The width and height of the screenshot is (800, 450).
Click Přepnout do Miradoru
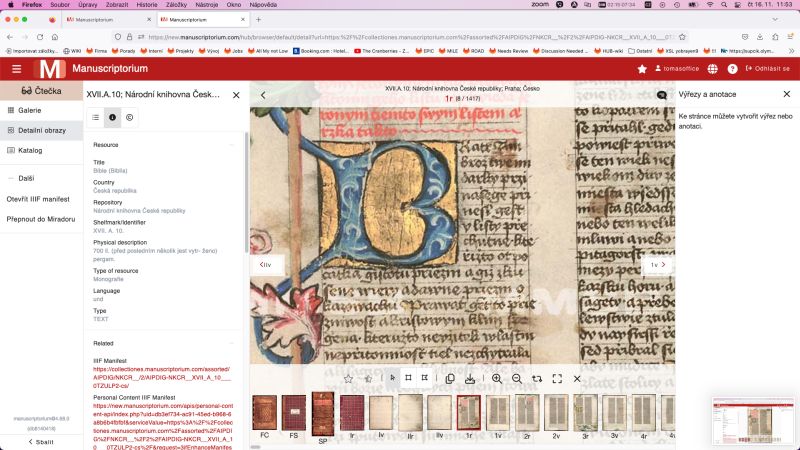coord(41,219)
